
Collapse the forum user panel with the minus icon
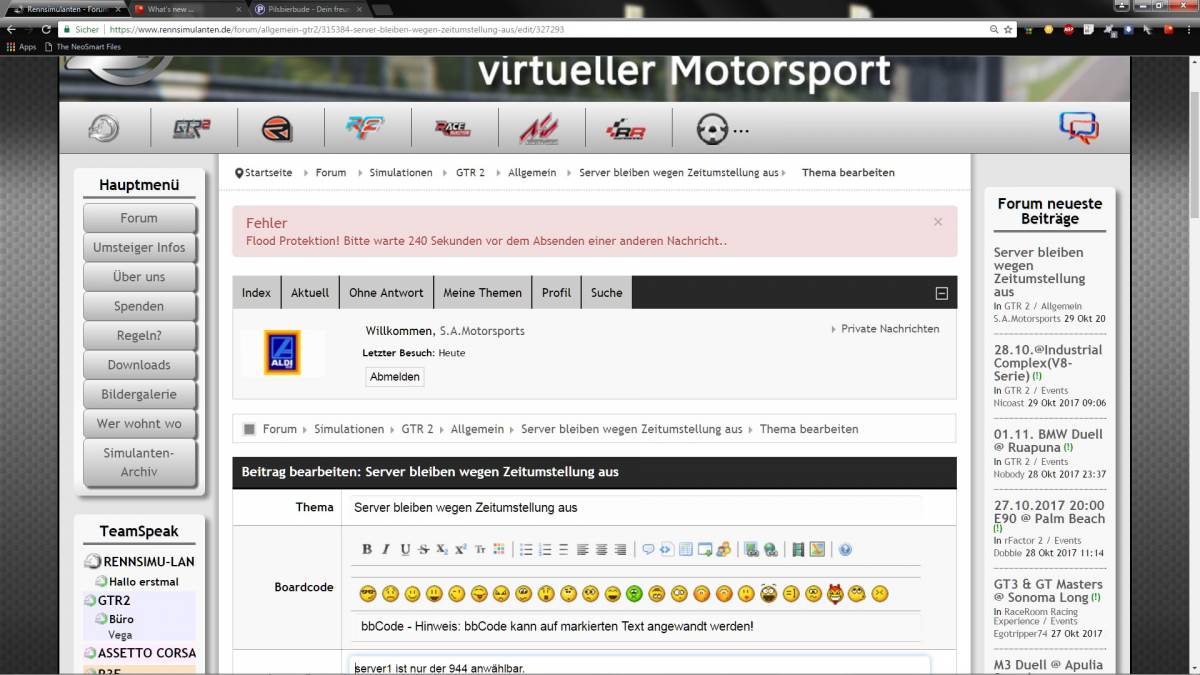click(x=941, y=293)
